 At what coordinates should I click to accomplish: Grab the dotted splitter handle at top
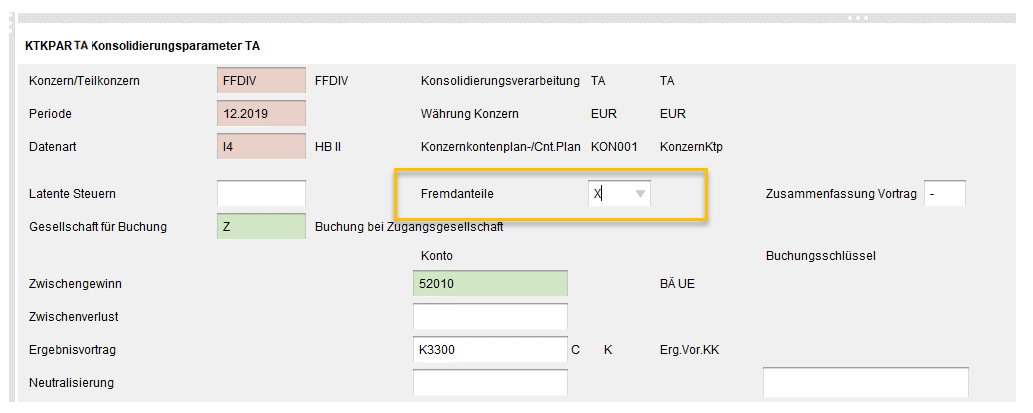click(854, 18)
